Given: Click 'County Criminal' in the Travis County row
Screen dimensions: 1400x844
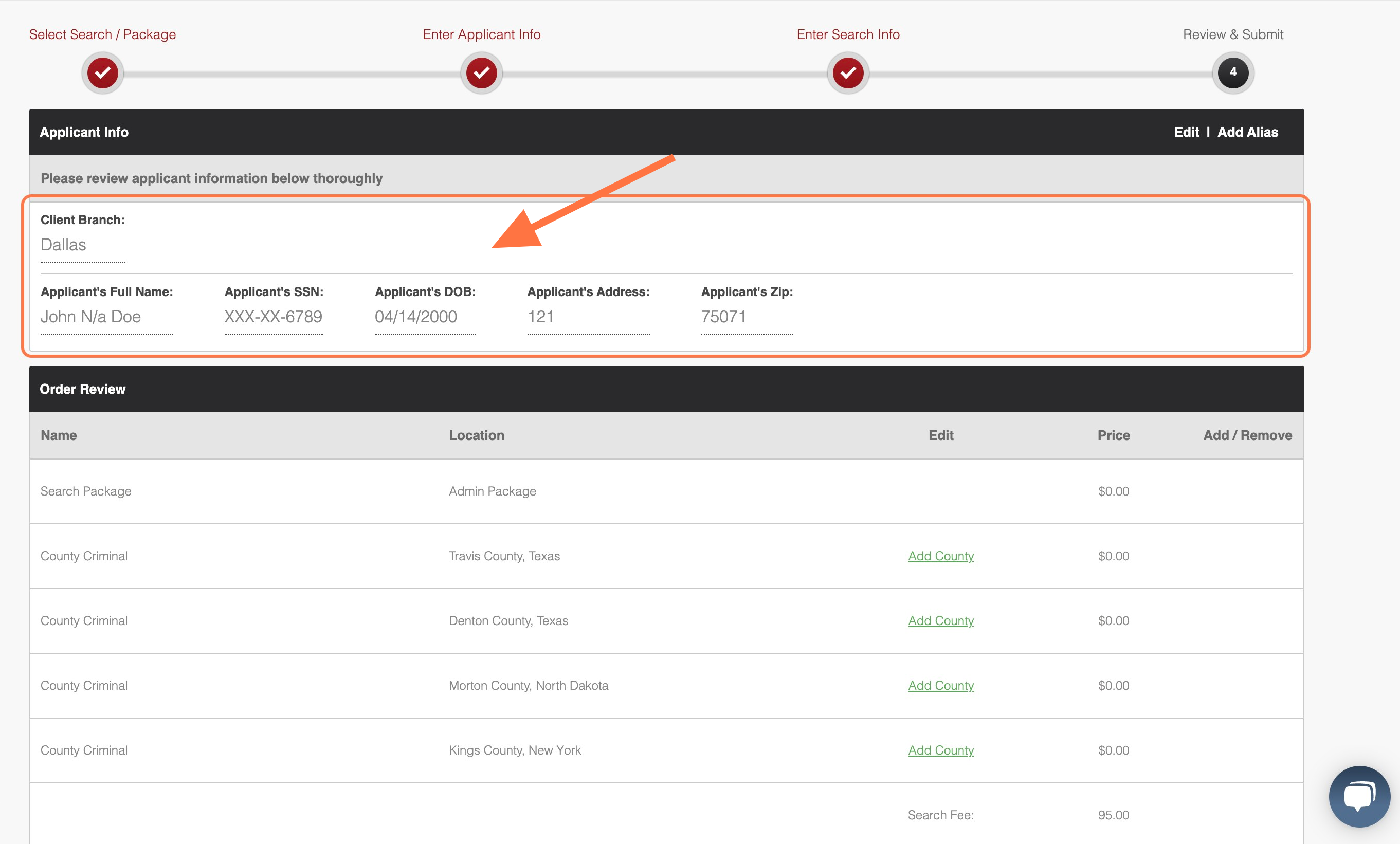Looking at the screenshot, I should coord(83,556).
